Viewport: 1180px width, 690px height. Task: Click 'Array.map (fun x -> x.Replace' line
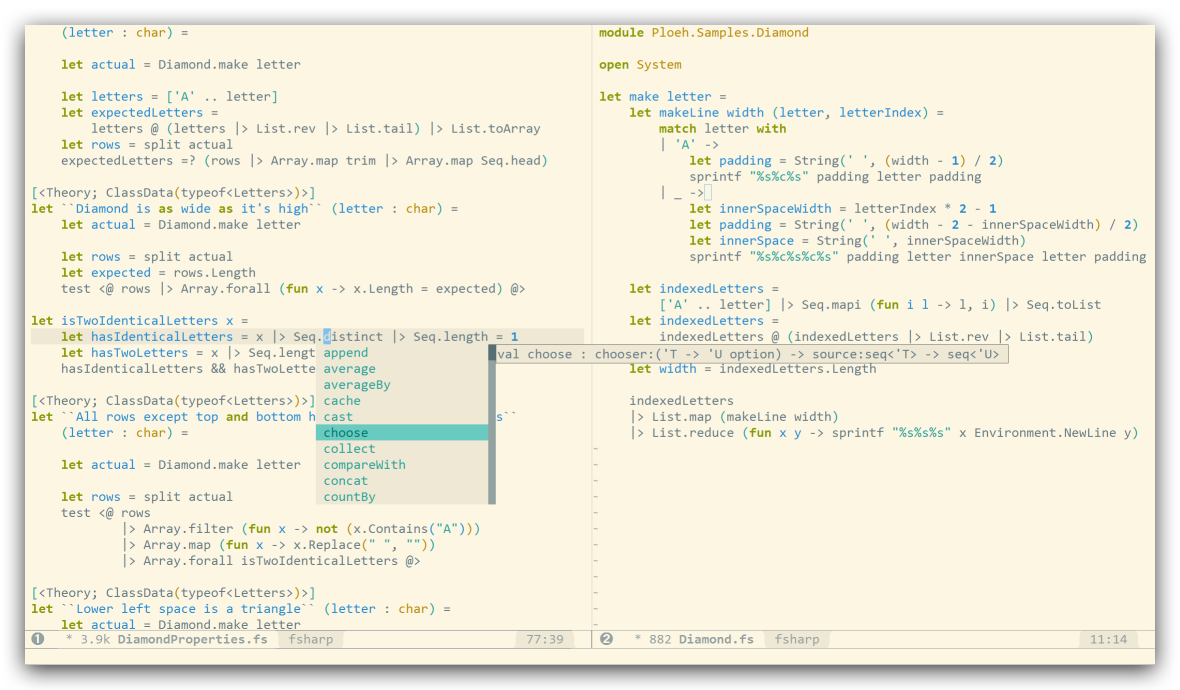coord(278,545)
